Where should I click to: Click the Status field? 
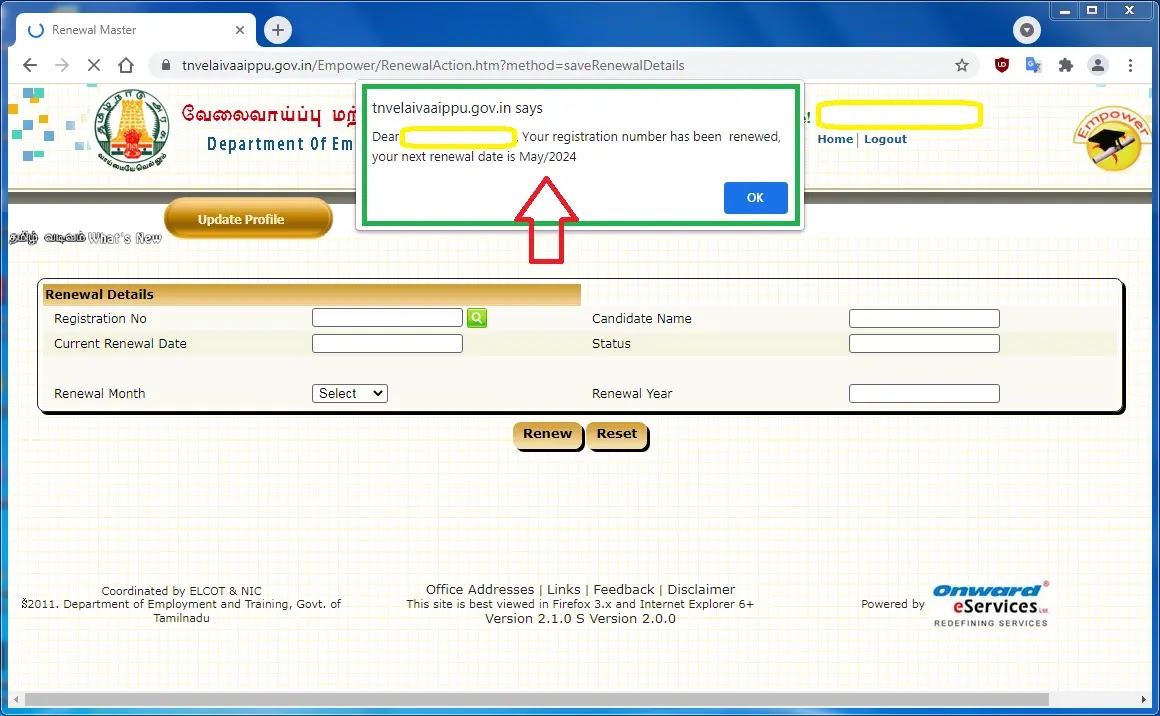coord(924,343)
